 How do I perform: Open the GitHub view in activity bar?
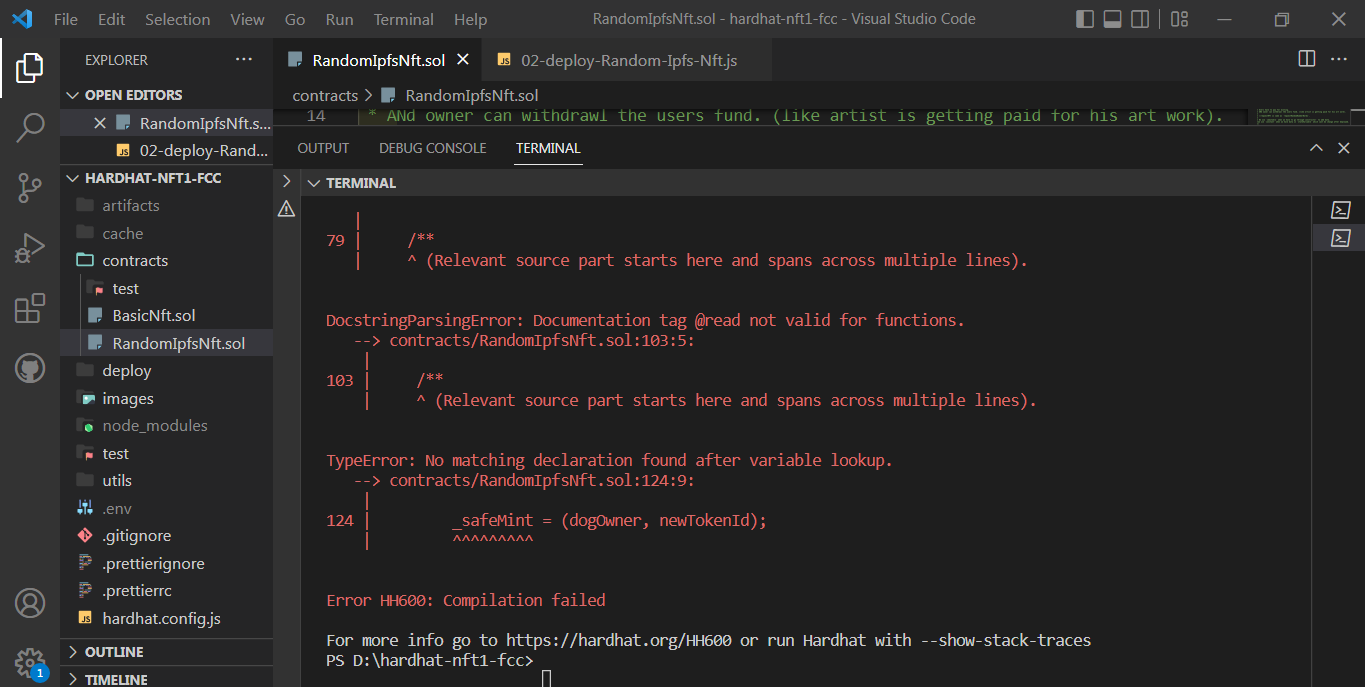29,368
